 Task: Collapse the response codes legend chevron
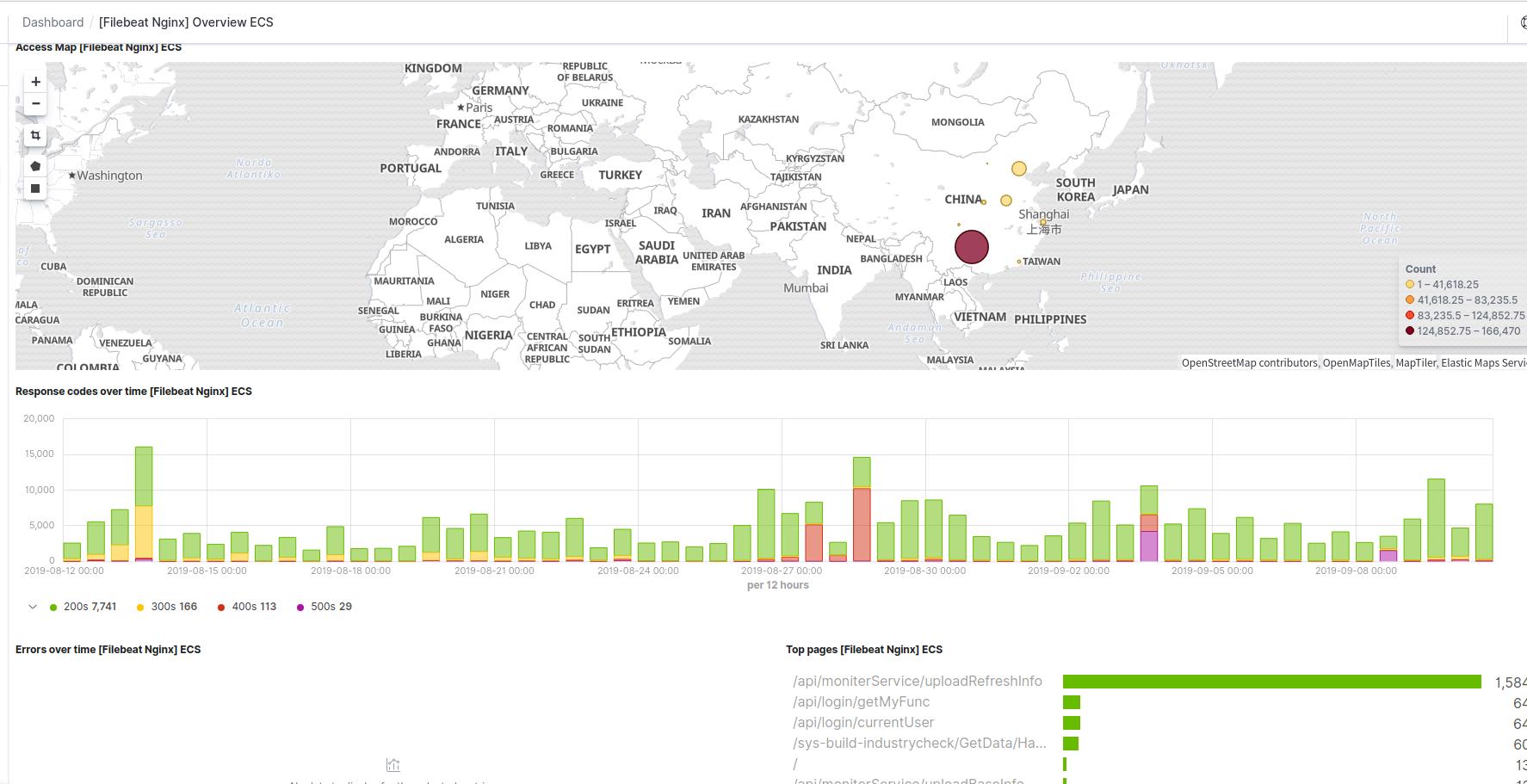[33, 607]
